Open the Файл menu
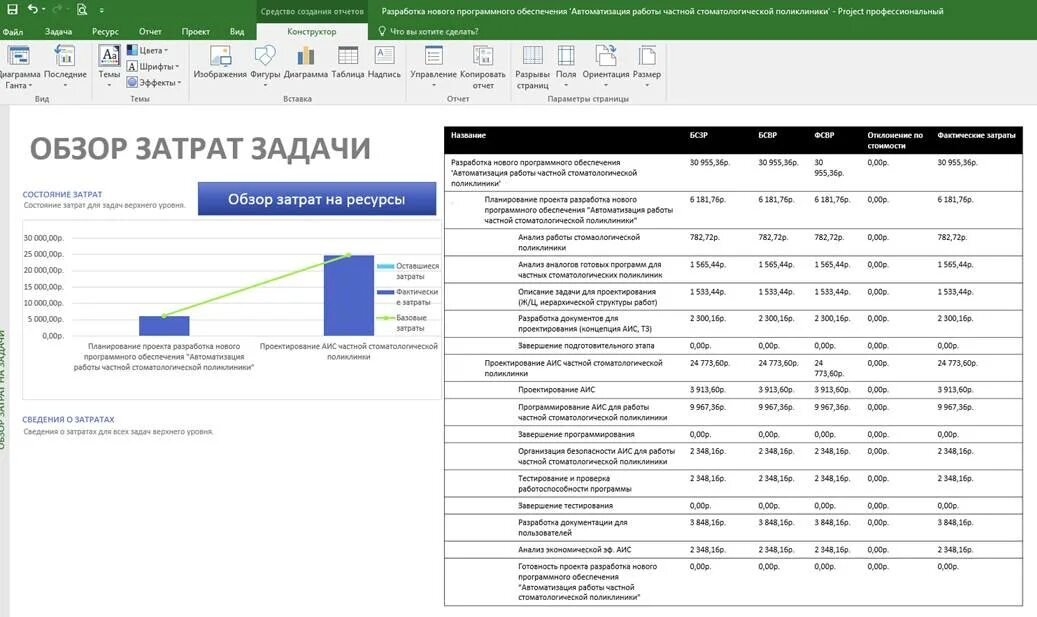 (x=12, y=31)
